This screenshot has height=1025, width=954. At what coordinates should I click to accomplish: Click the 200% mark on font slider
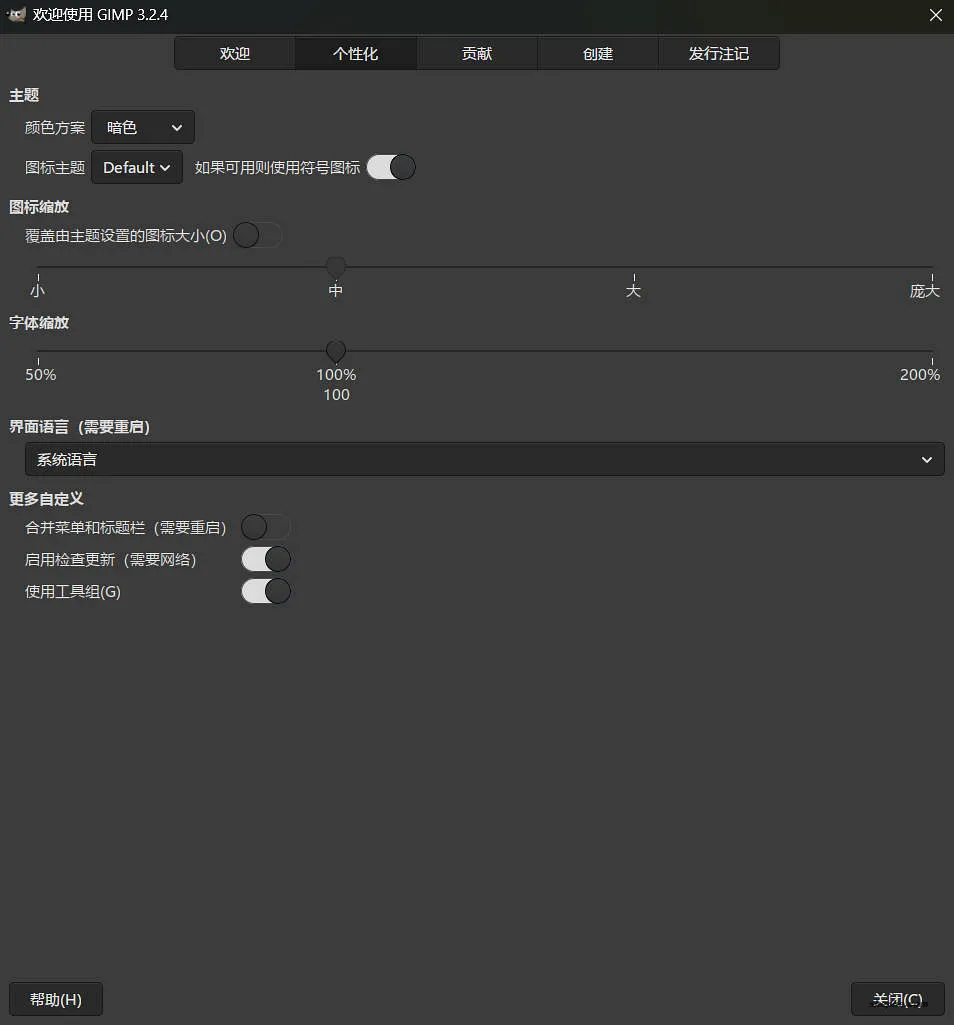tap(919, 375)
